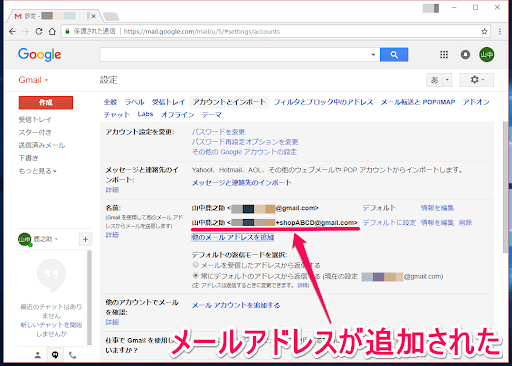The image size is (512, 366).
Task: Click パスワード再設定オプションを変更 link
Action: [x=245, y=142]
